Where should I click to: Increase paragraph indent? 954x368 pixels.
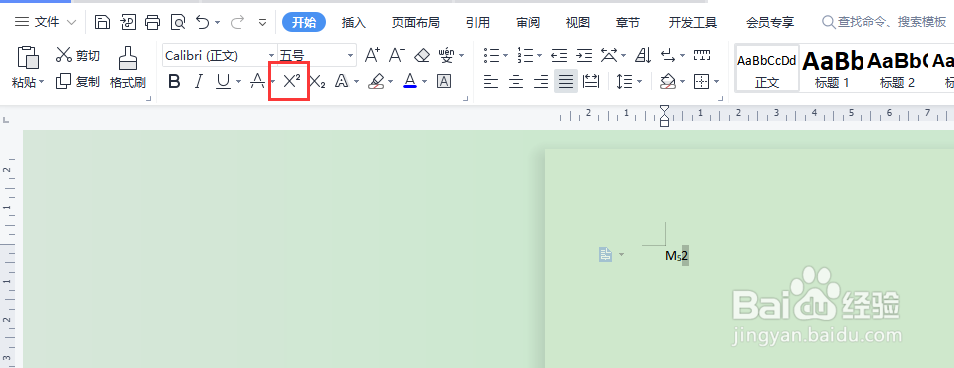(x=584, y=55)
